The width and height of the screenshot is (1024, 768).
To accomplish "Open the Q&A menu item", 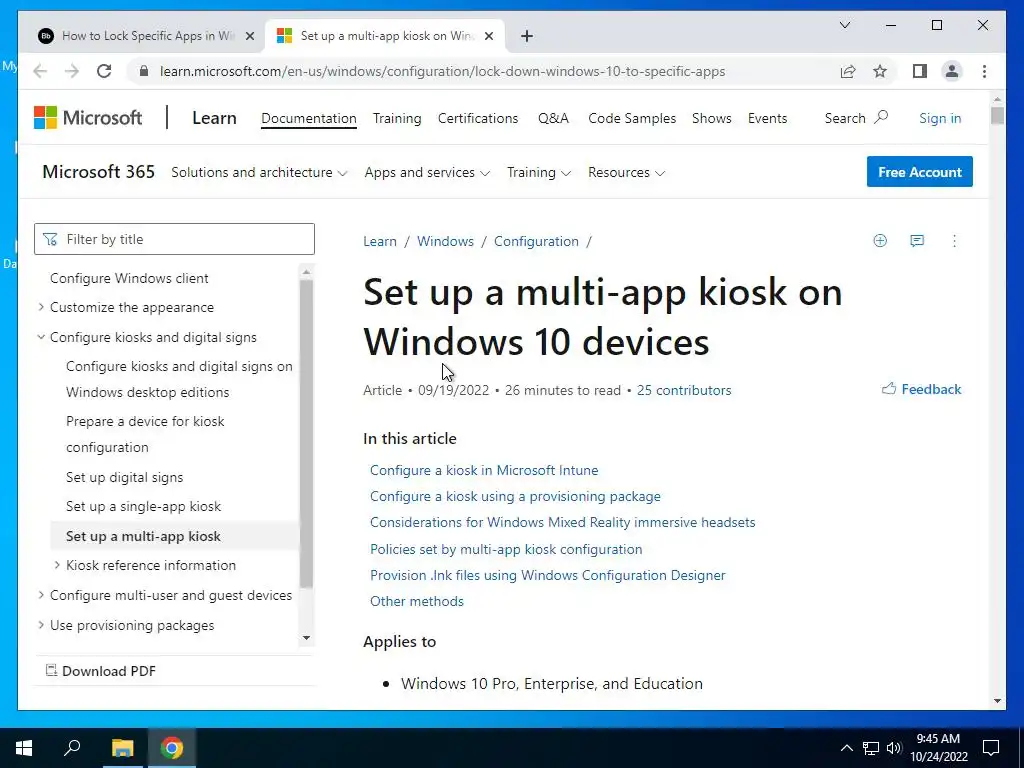I will tap(553, 118).
